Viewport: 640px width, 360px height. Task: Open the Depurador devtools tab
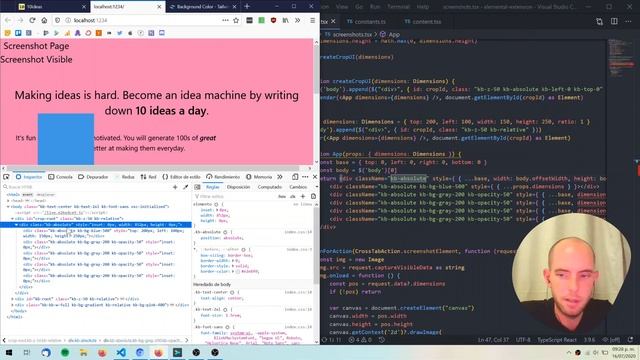(93, 177)
